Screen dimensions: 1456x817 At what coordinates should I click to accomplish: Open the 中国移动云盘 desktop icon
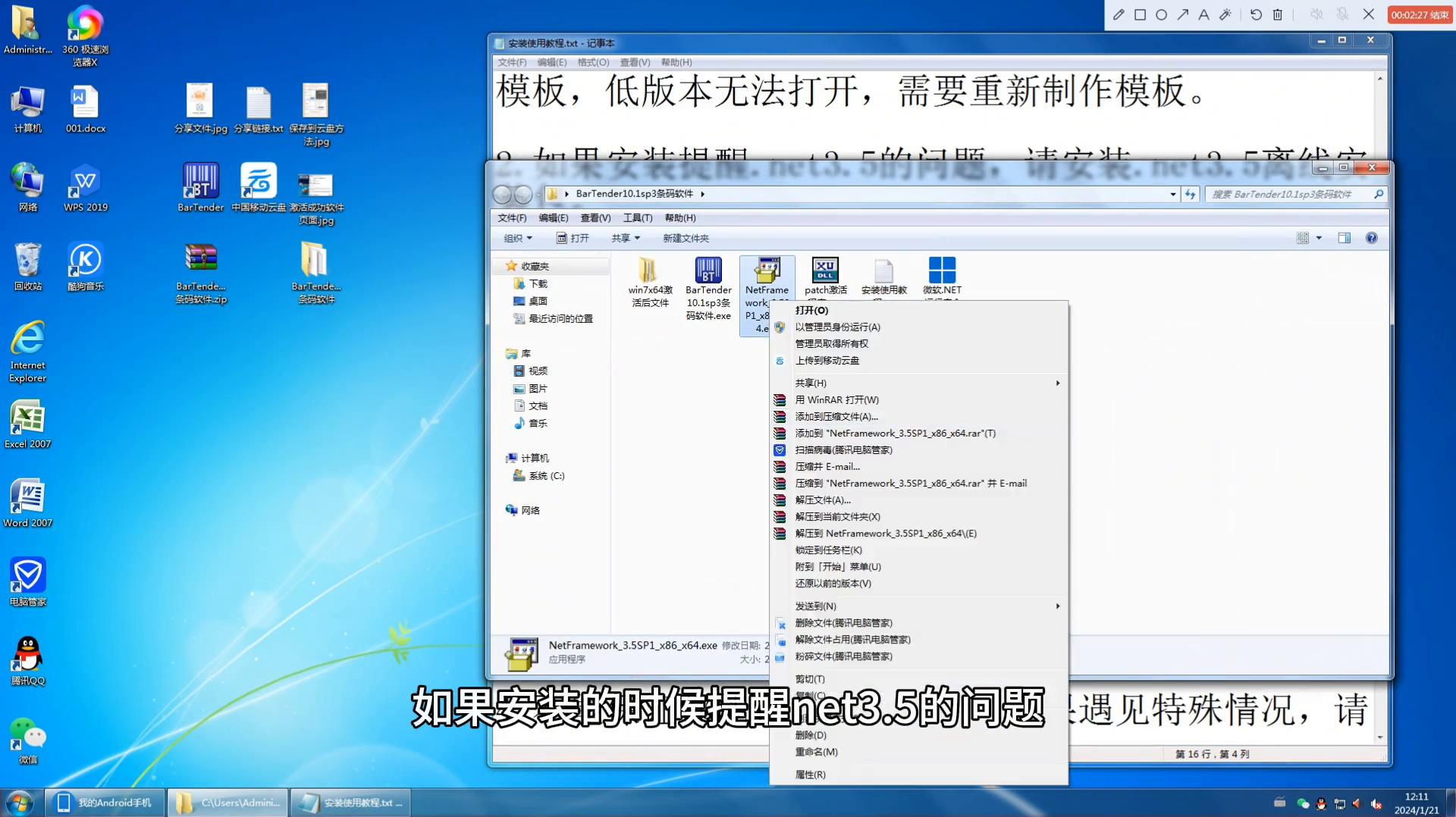click(259, 187)
